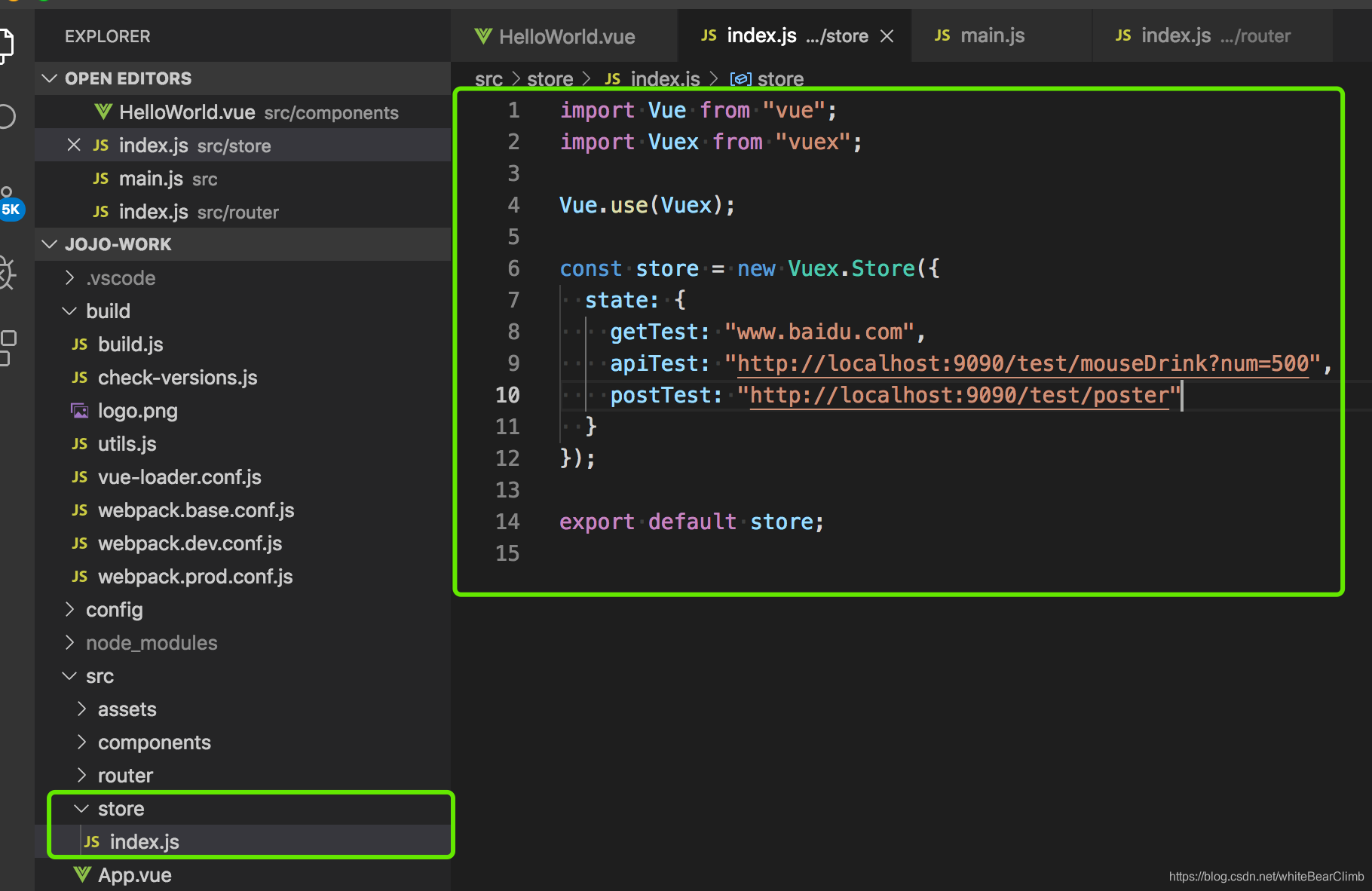Open webpack.dev.conf.js file
1372x891 pixels.
[x=243, y=543]
